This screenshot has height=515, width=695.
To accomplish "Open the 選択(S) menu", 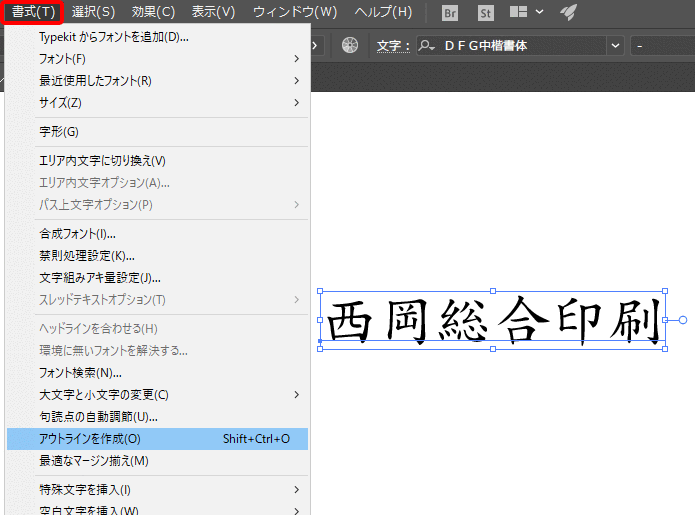I will pyautogui.click(x=93, y=12).
